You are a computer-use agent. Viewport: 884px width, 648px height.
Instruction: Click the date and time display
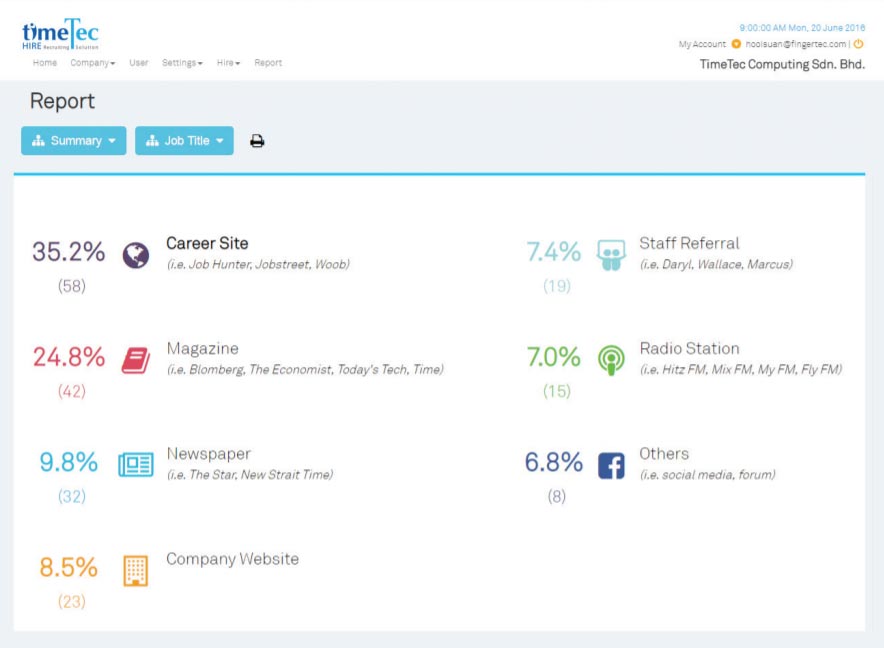point(802,28)
